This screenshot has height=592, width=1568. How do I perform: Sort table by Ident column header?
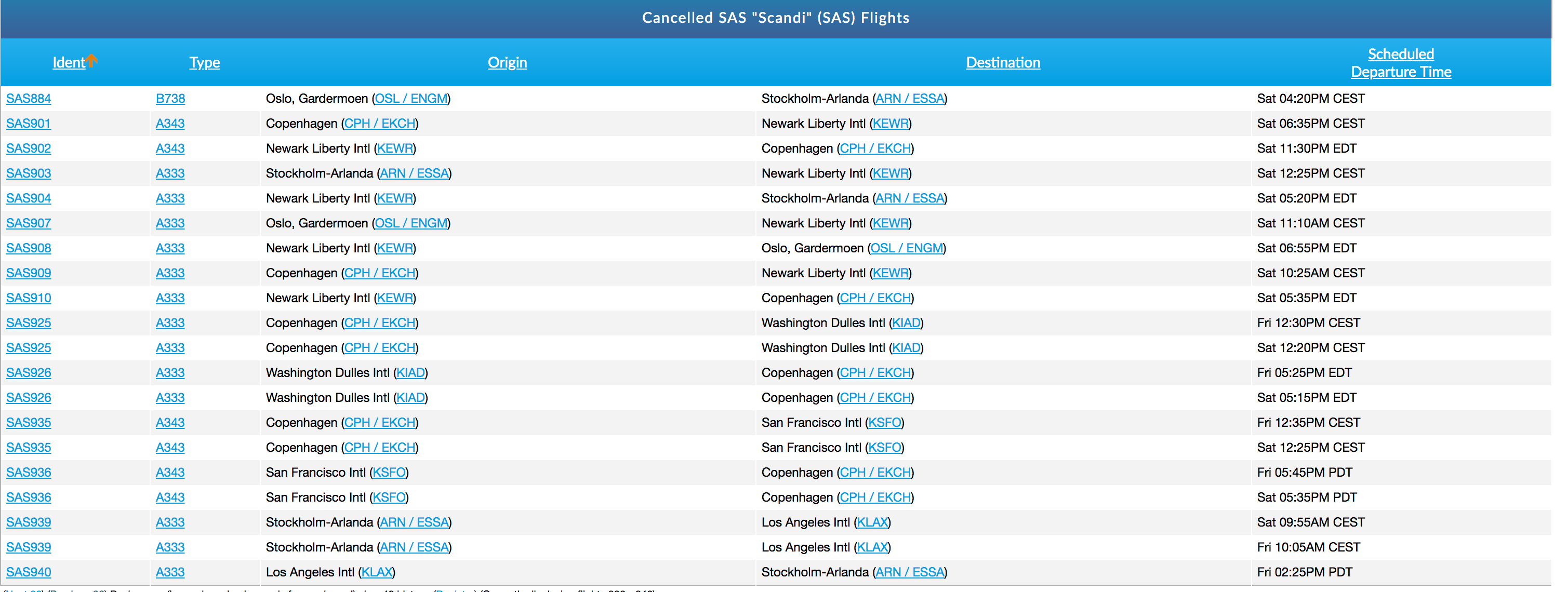[x=69, y=63]
